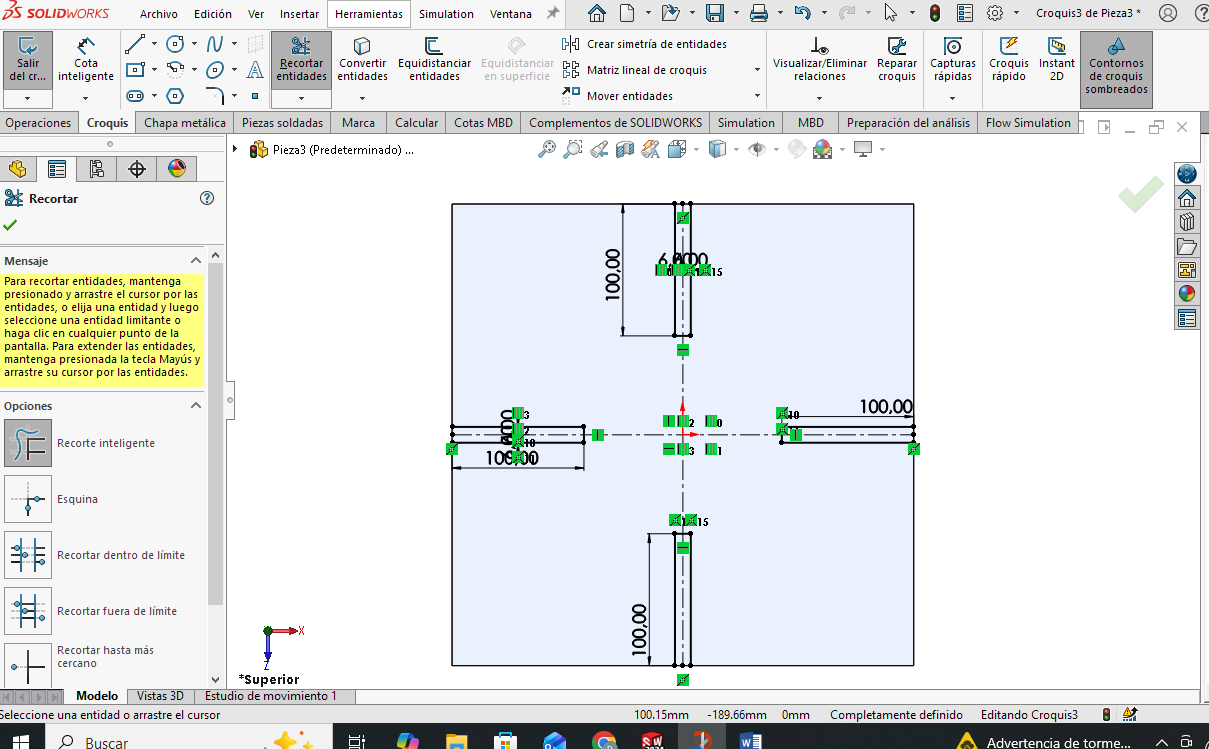Click Previous View icon in view toolbar

(x=599, y=149)
